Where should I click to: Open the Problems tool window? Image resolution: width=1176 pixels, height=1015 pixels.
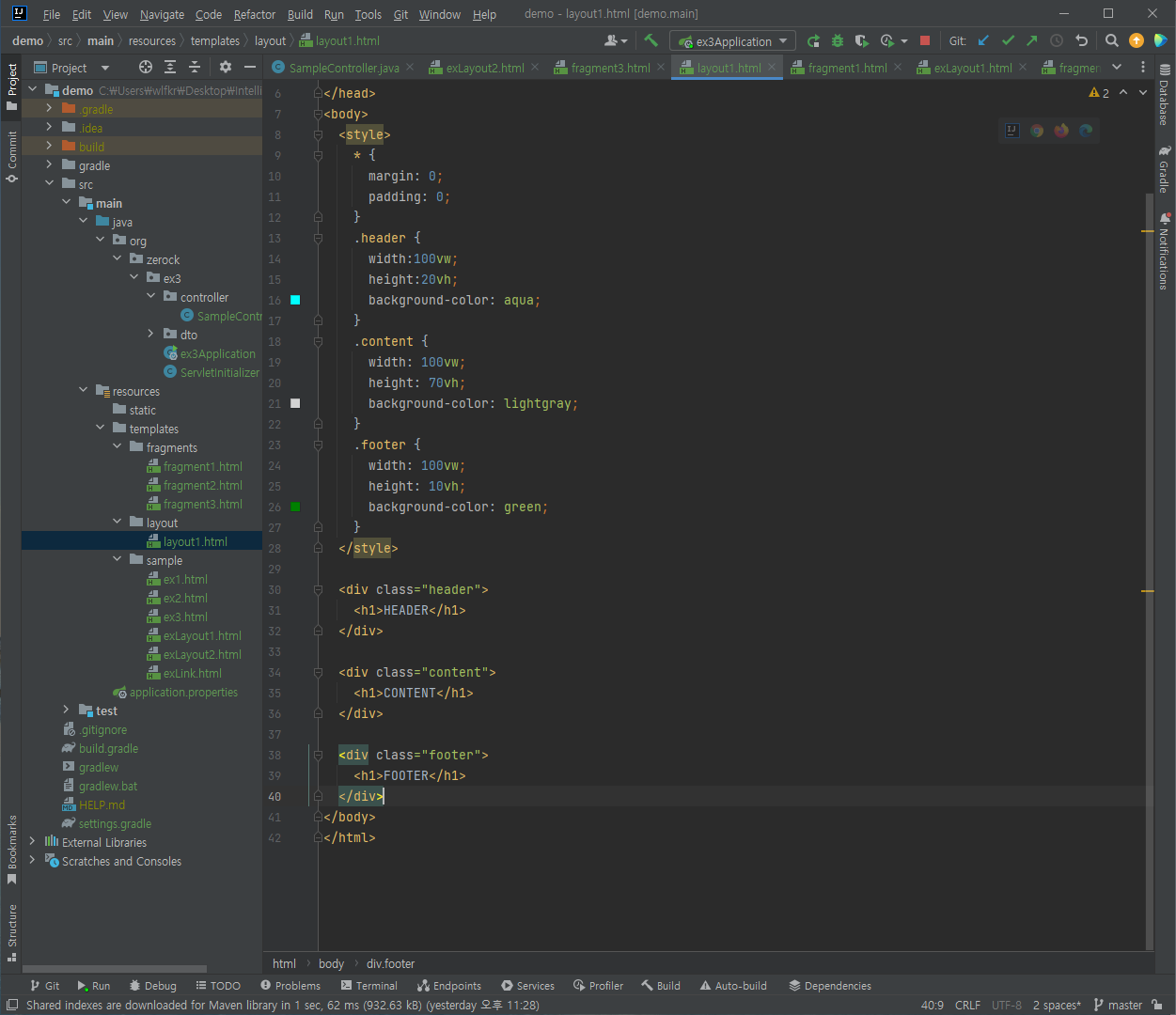coord(290,986)
